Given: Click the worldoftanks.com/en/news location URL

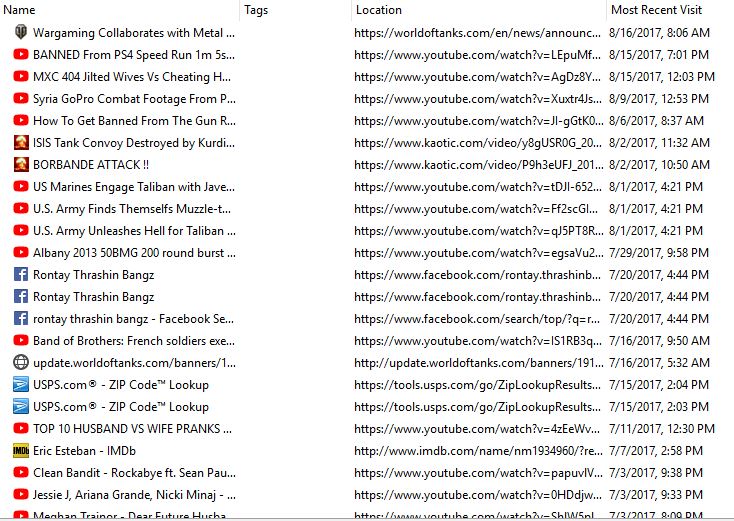Looking at the screenshot, I should point(477,33).
